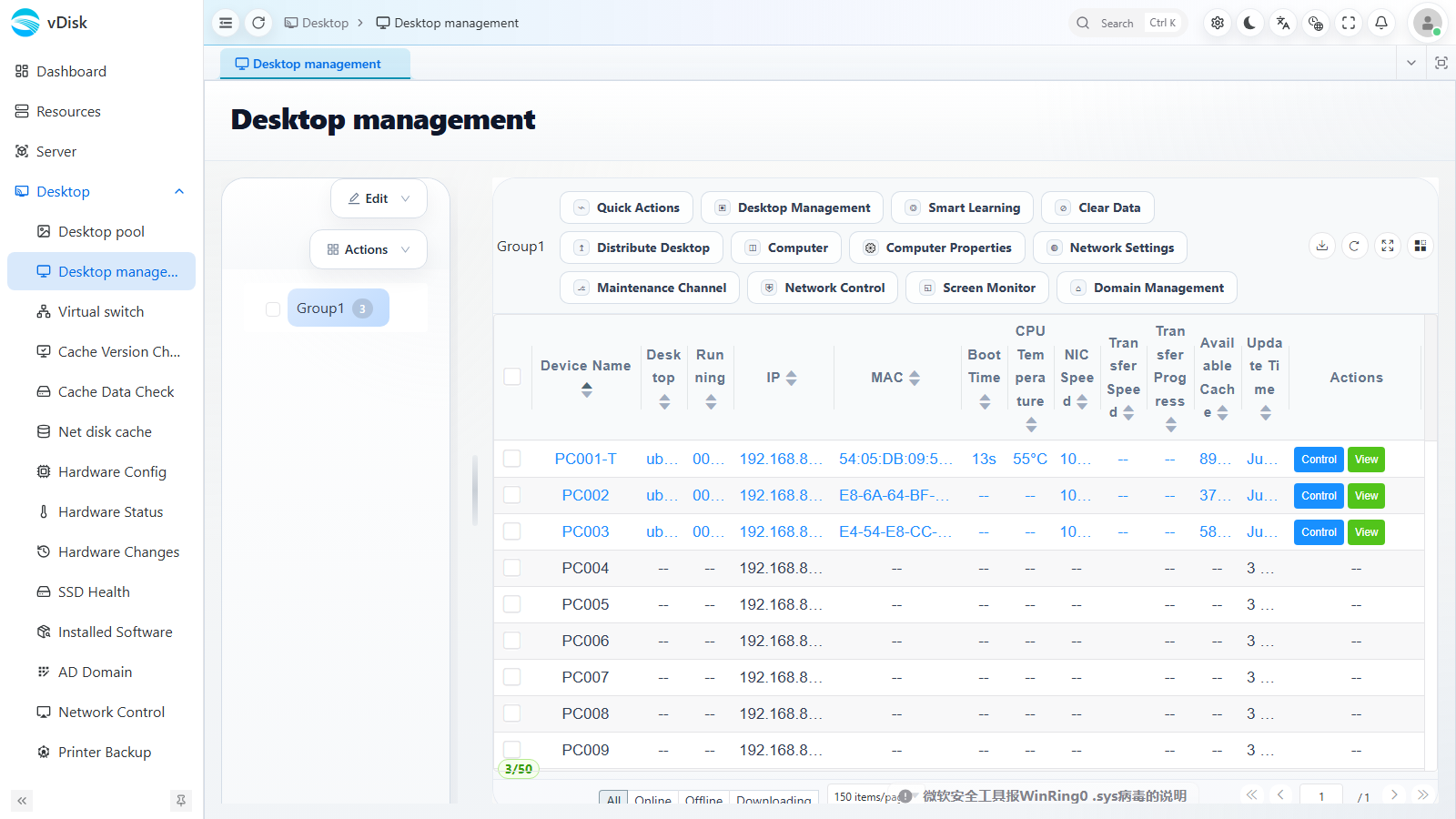Collapse the sidebar with hamburger icon

click(226, 23)
